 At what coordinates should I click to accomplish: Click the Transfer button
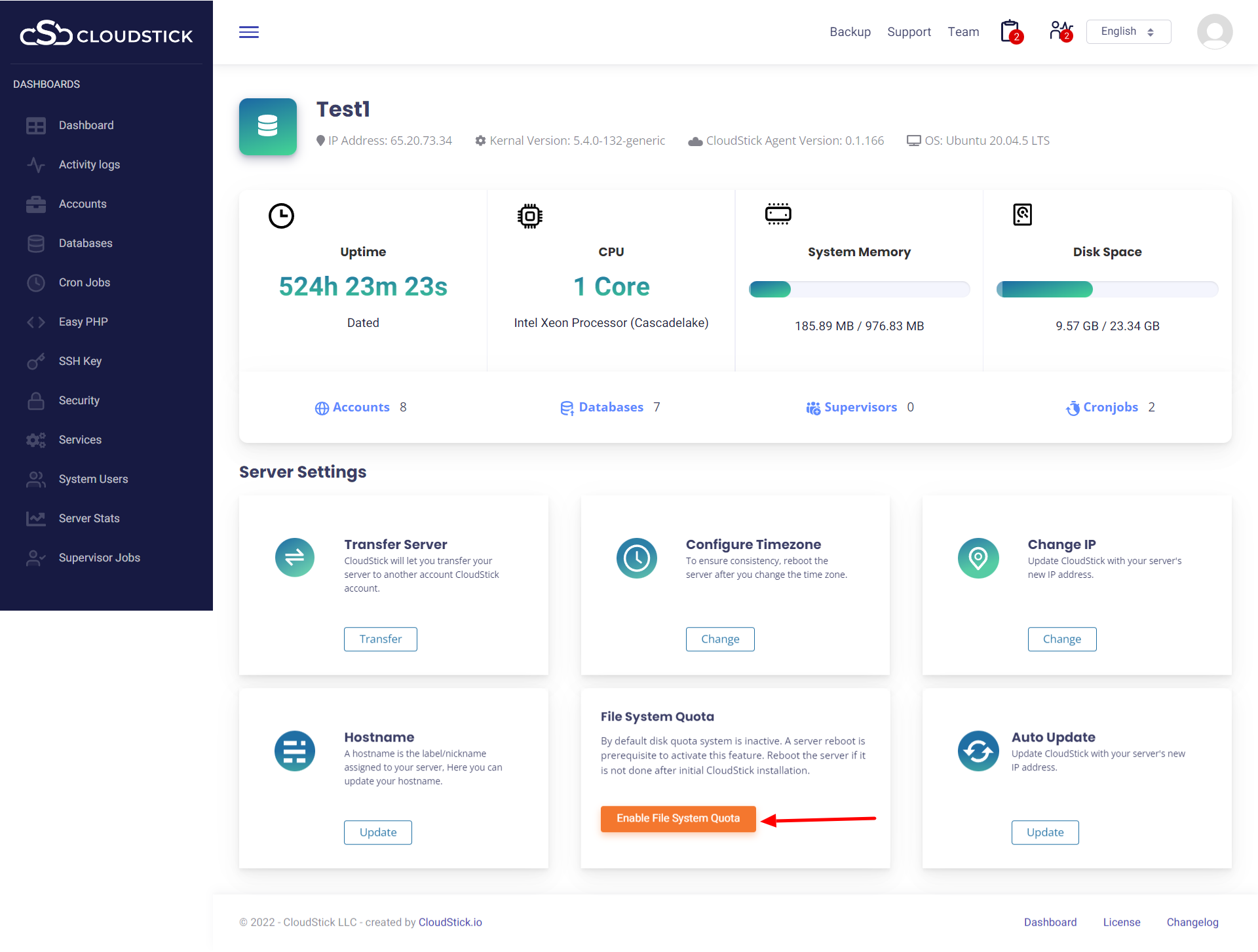[381, 639]
